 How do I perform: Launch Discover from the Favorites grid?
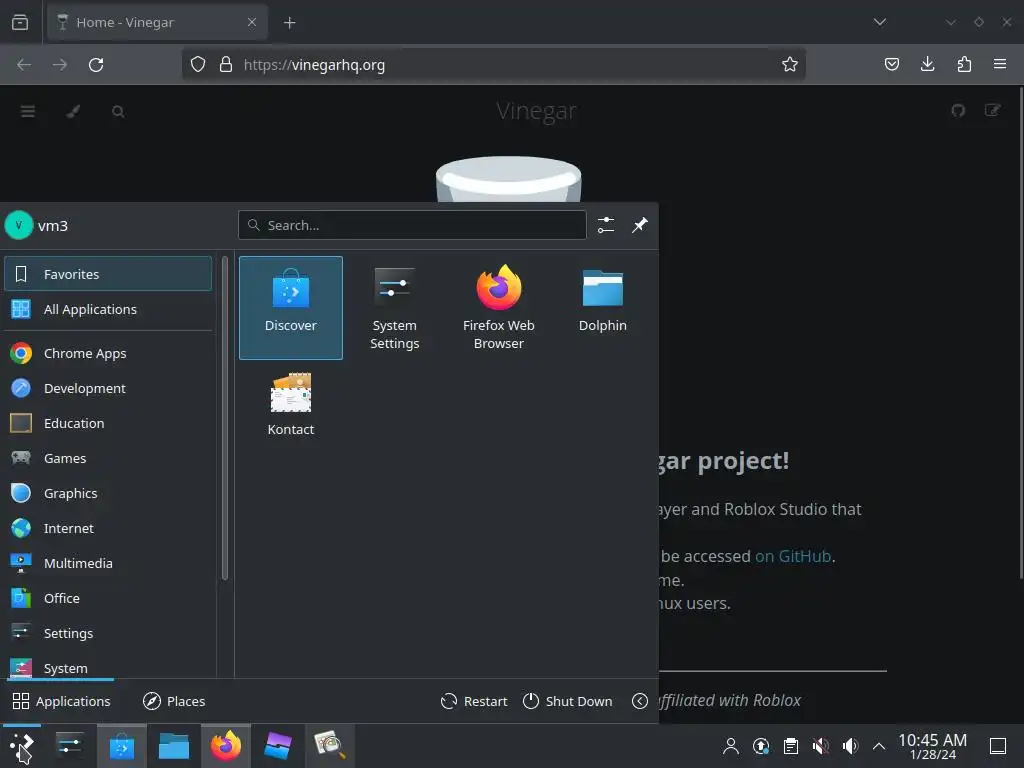point(291,308)
